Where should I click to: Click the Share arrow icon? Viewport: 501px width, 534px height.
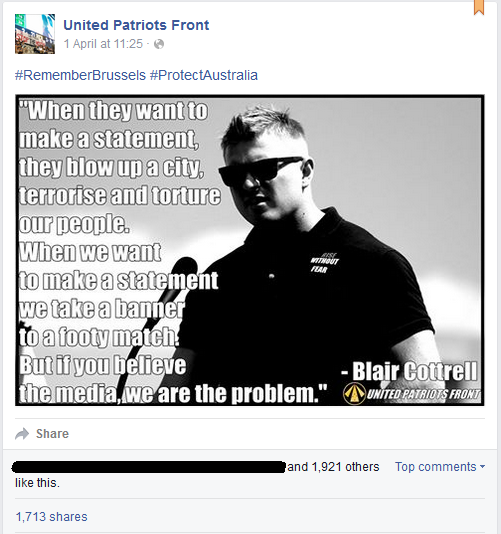coord(22,434)
